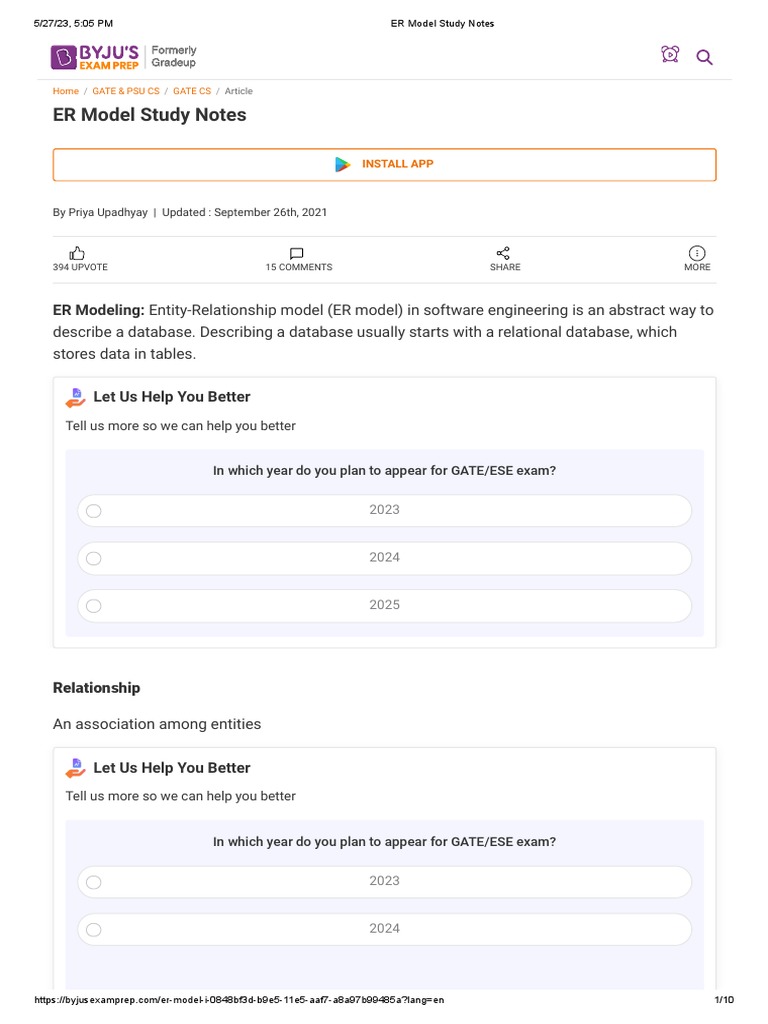Click the Share icon
The image size is (768, 1024).
click(504, 253)
